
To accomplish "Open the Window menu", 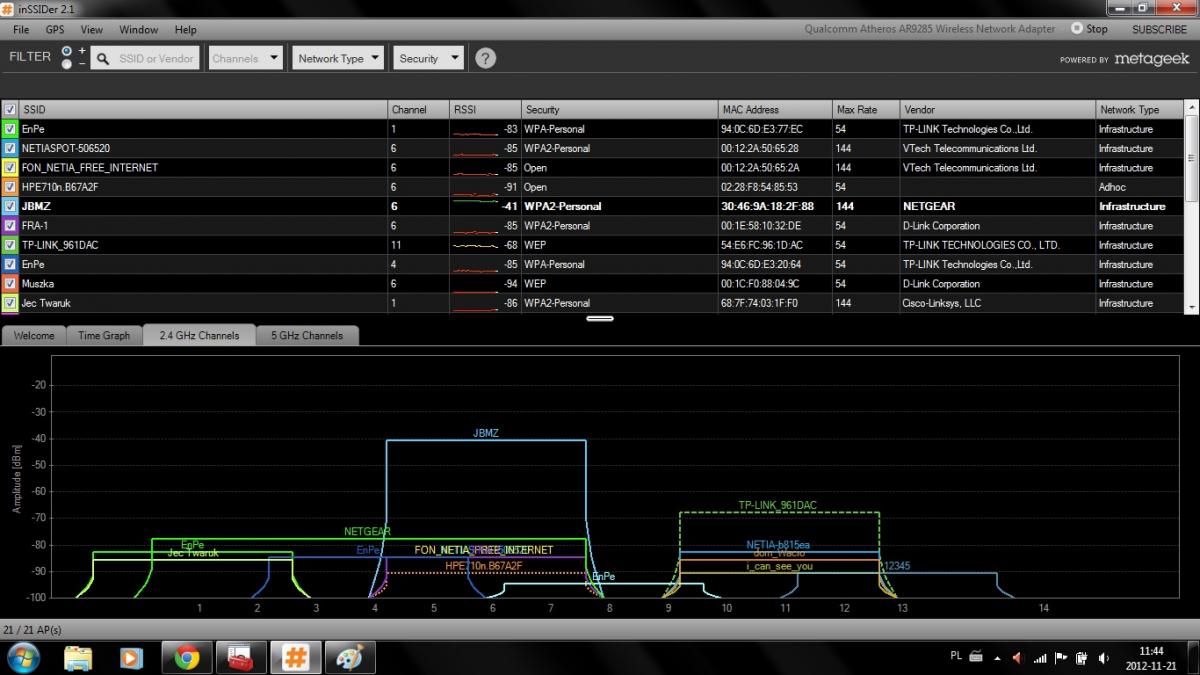I will pos(139,30).
